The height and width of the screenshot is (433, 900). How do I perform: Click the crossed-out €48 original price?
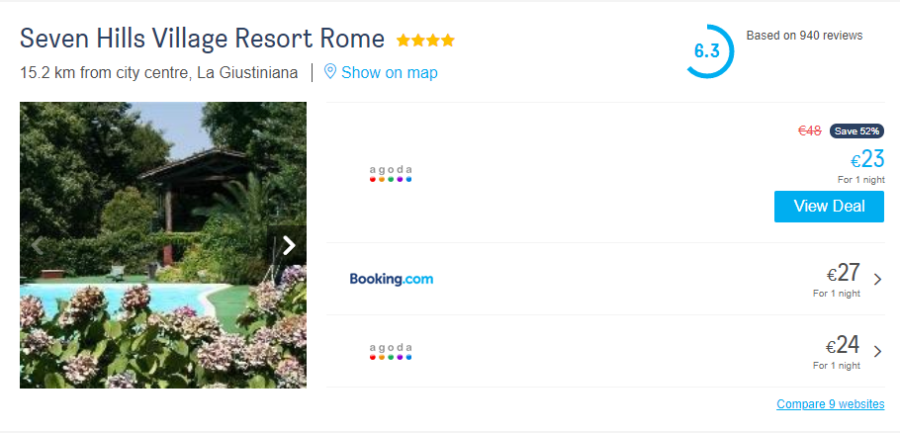(x=809, y=131)
